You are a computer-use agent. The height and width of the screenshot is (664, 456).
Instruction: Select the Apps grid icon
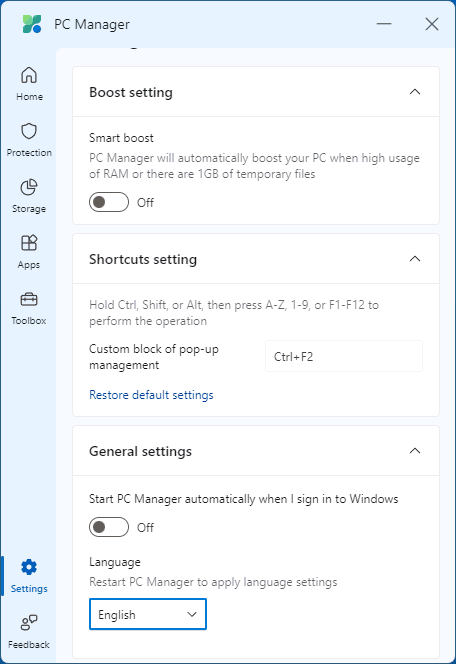(29, 243)
